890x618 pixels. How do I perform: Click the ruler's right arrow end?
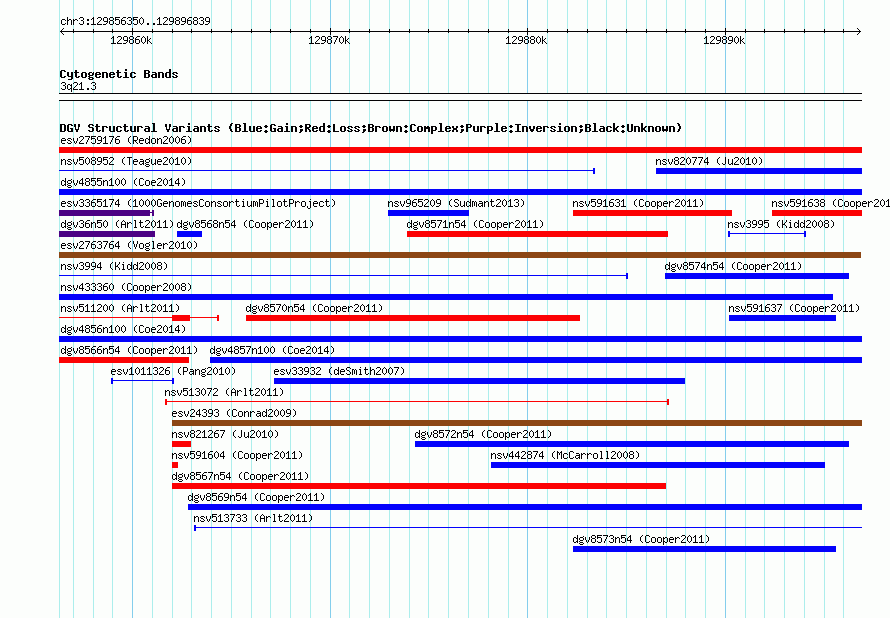[859, 31]
